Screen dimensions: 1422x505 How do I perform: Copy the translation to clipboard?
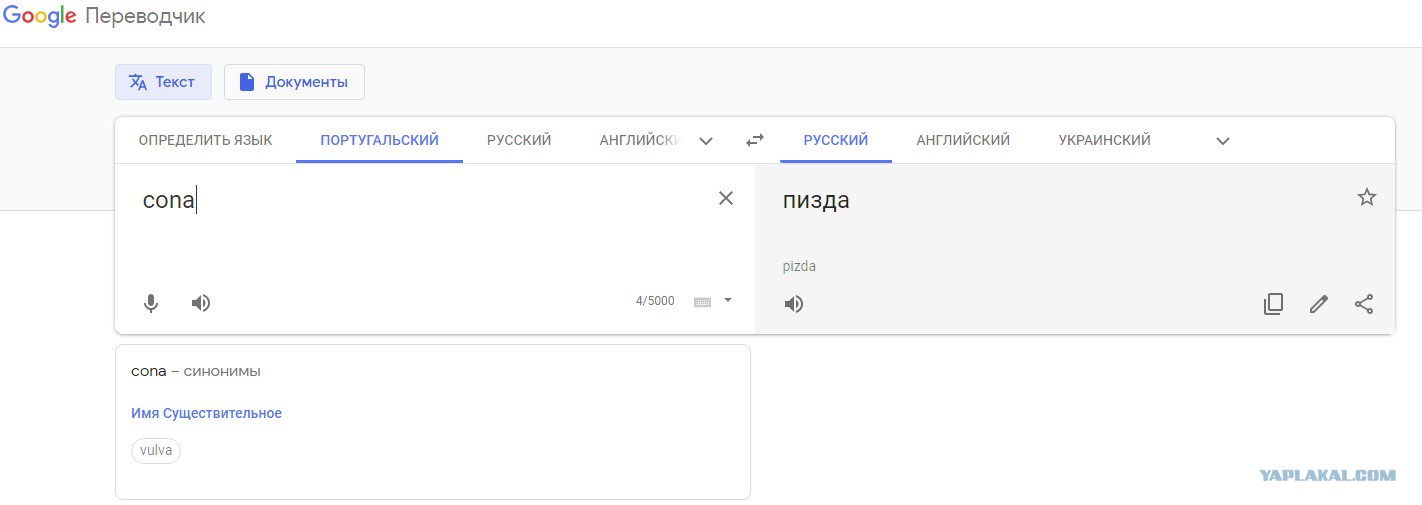(1273, 304)
